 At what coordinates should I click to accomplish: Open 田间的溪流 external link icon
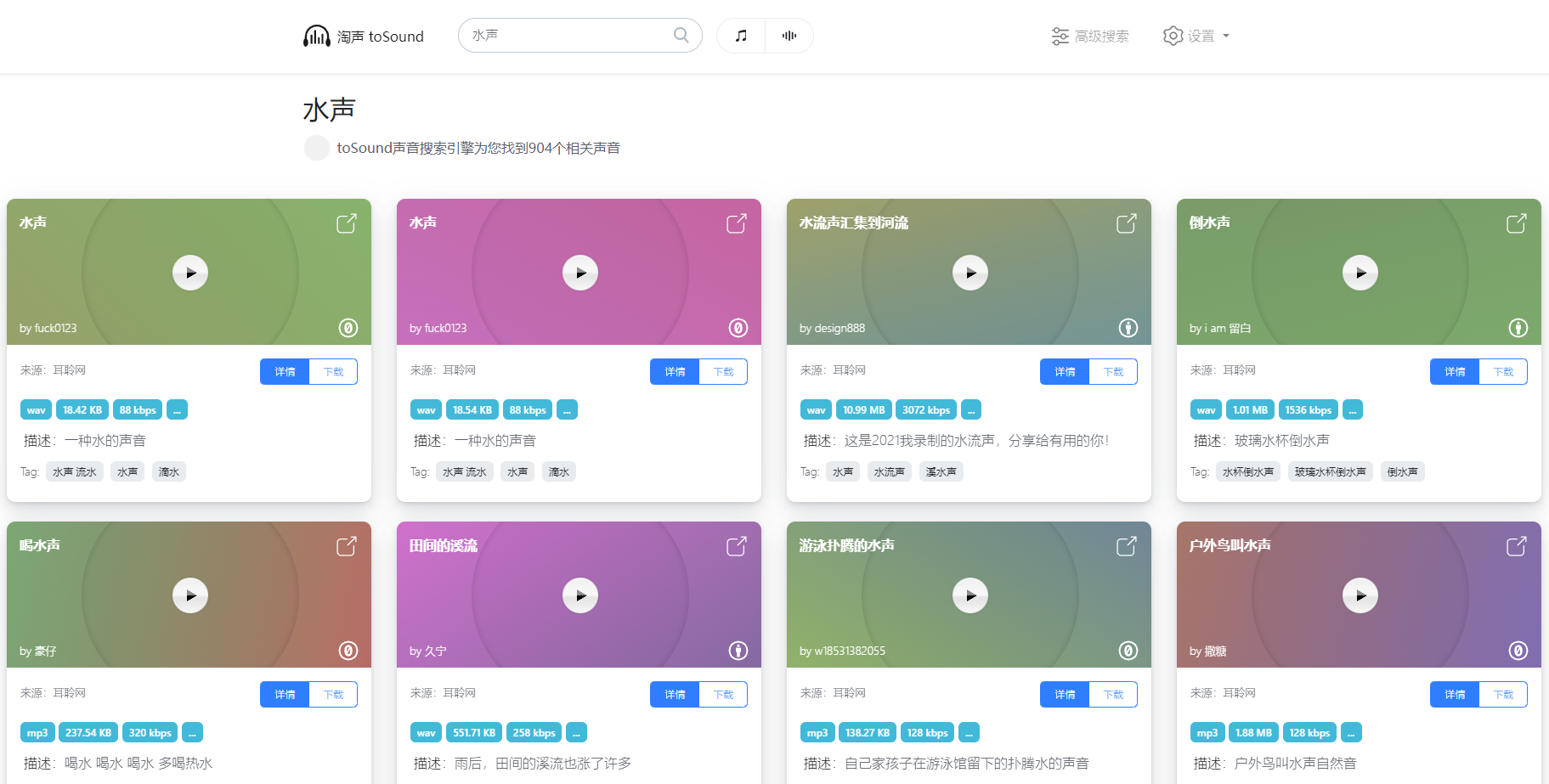tap(737, 546)
